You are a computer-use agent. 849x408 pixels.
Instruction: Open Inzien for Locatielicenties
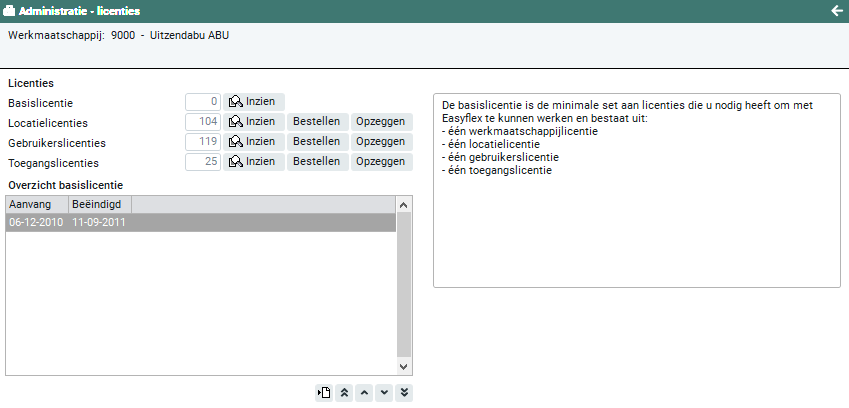coord(254,121)
